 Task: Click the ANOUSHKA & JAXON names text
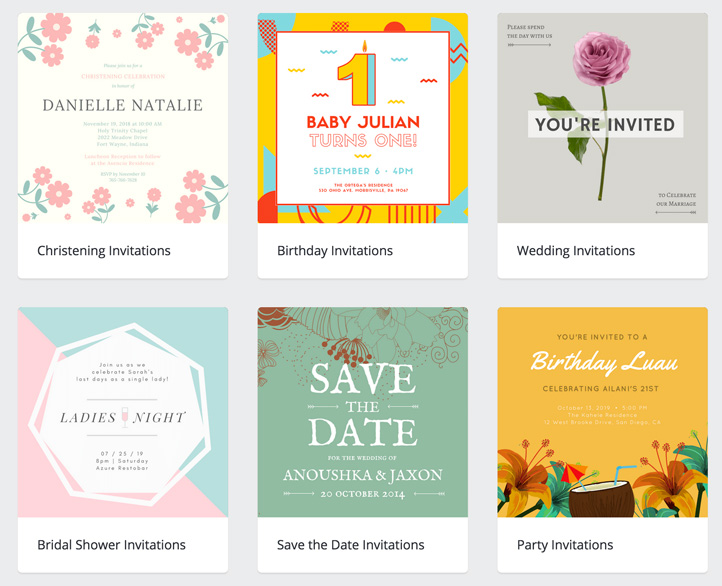pyautogui.click(x=363, y=475)
